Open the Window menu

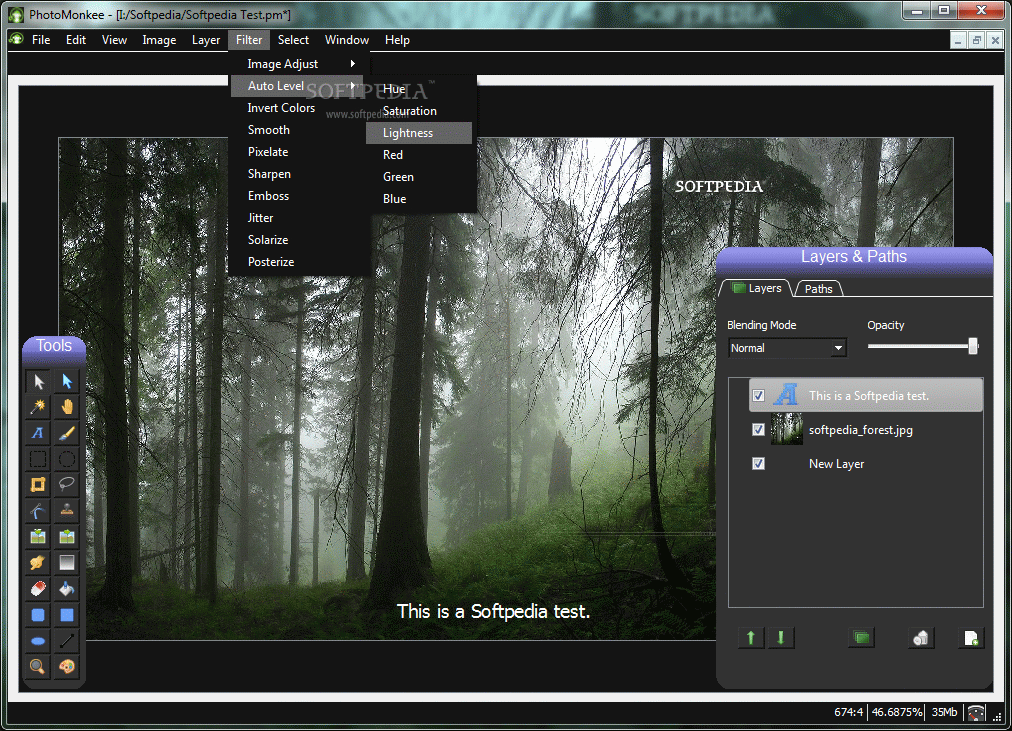[347, 40]
